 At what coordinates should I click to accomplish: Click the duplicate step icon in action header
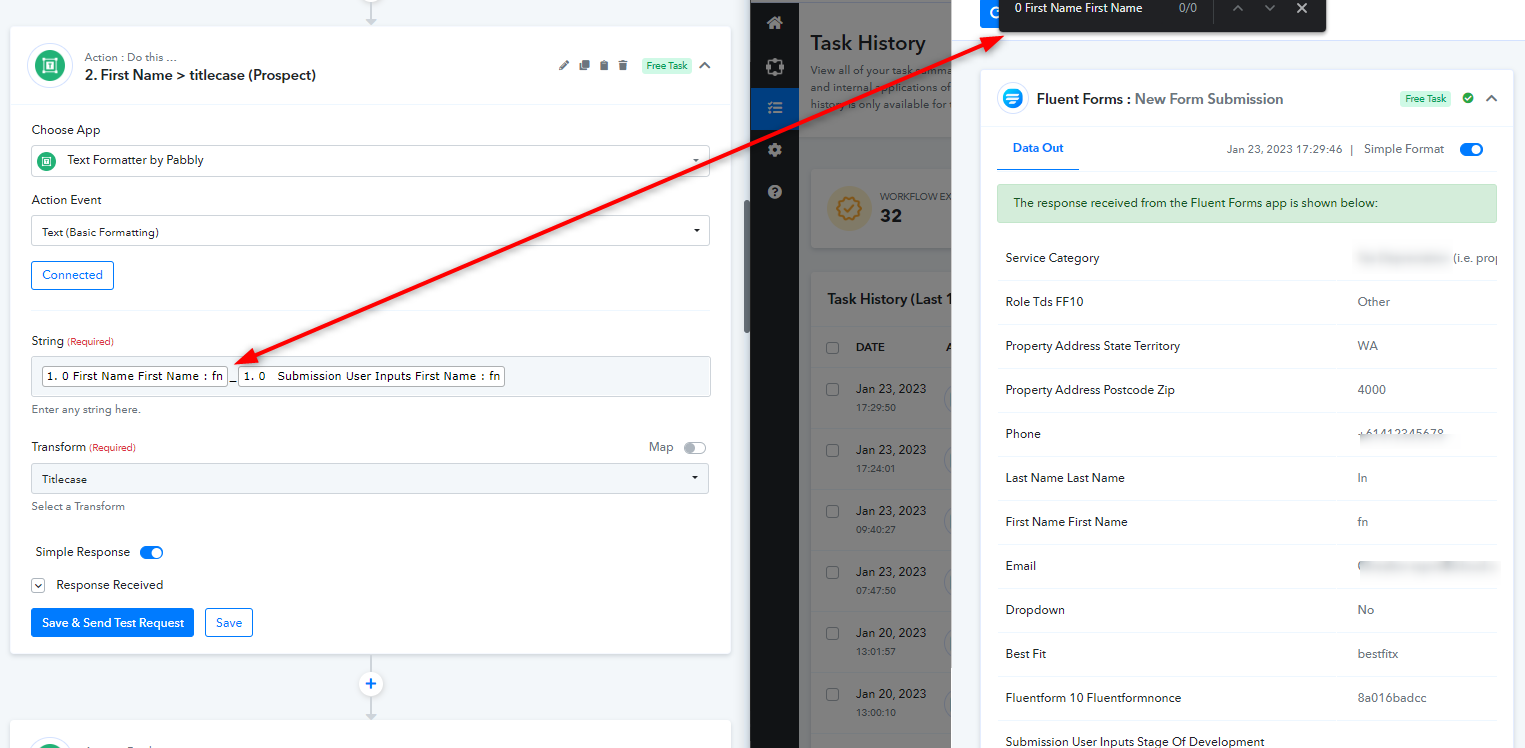click(x=584, y=66)
